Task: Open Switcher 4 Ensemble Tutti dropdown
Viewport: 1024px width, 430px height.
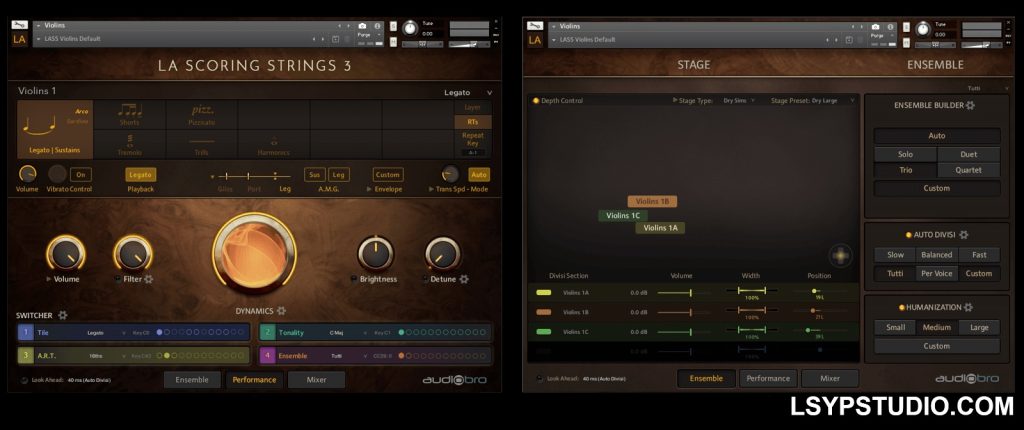Action: click(x=349, y=356)
